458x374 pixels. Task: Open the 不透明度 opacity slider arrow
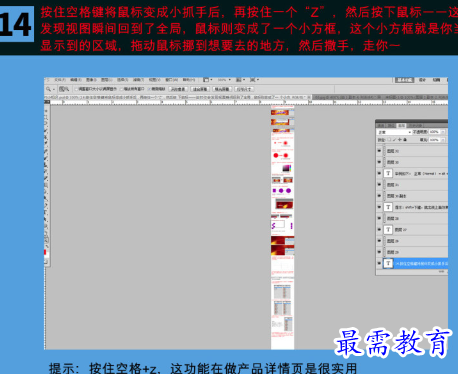(443, 132)
